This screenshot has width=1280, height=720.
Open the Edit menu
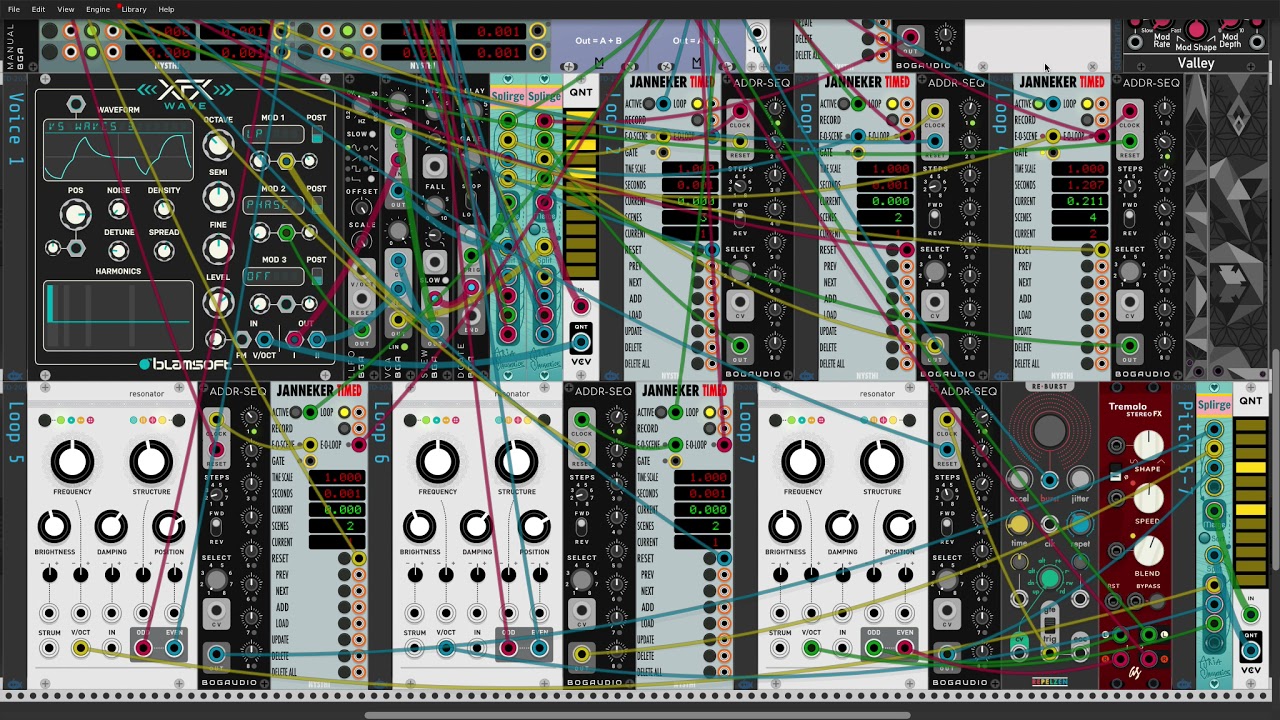38,9
